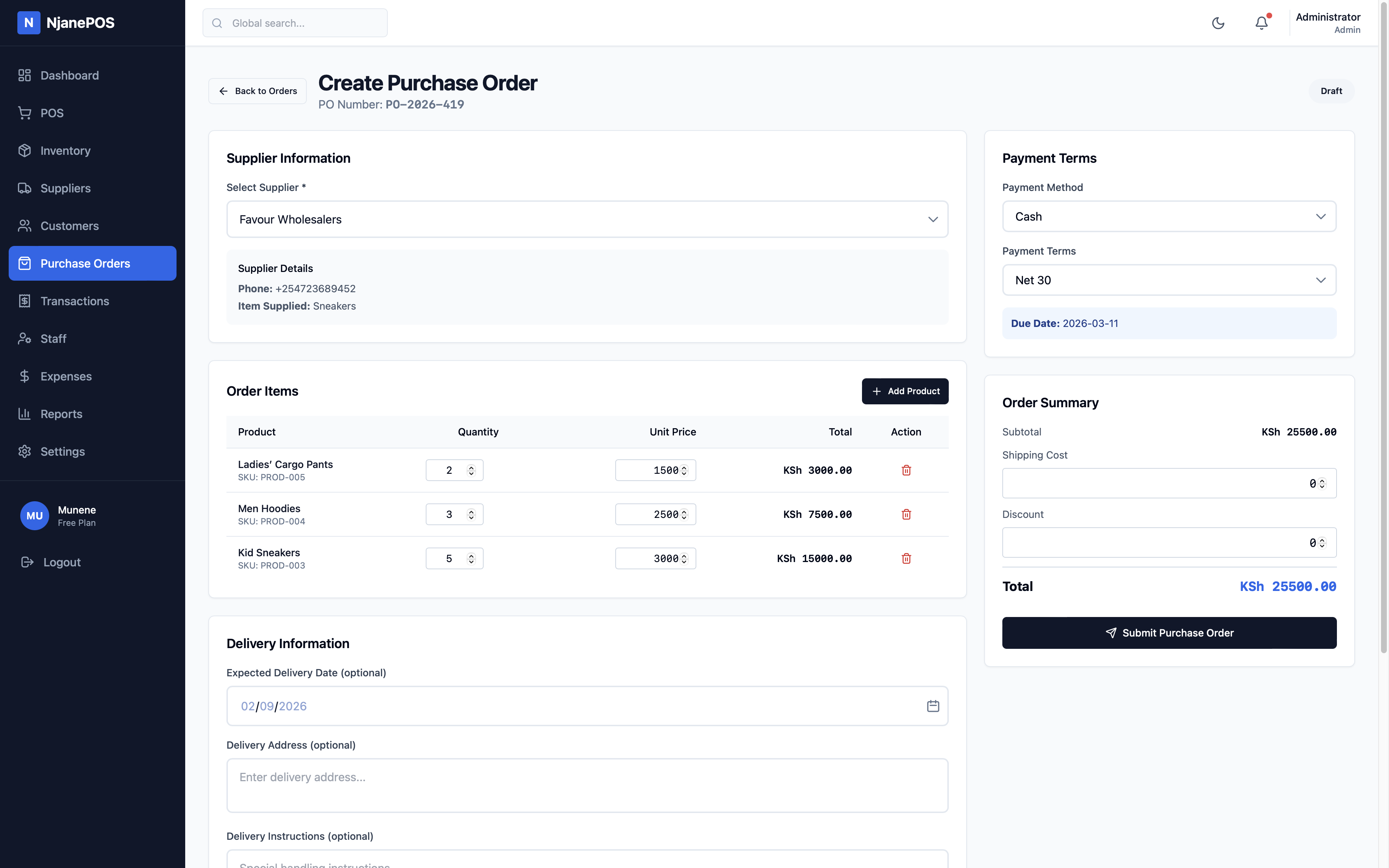
Task: Click the Add Product button
Action: point(905,391)
